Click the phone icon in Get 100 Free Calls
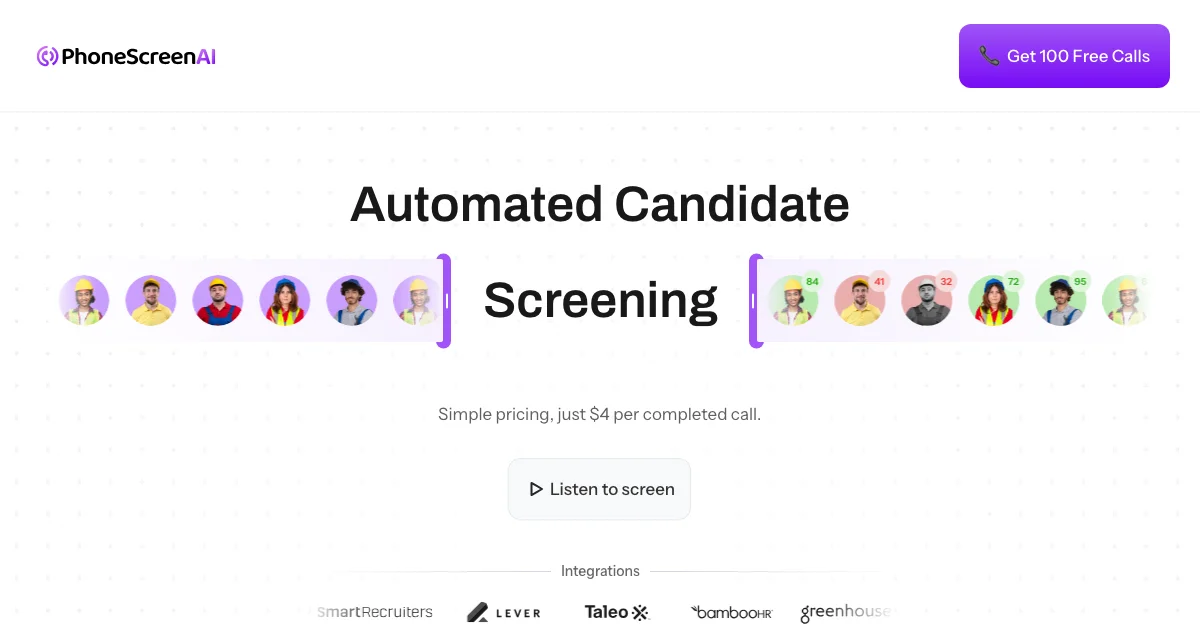The height and width of the screenshot is (630, 1200). click(x=989, y=57)
